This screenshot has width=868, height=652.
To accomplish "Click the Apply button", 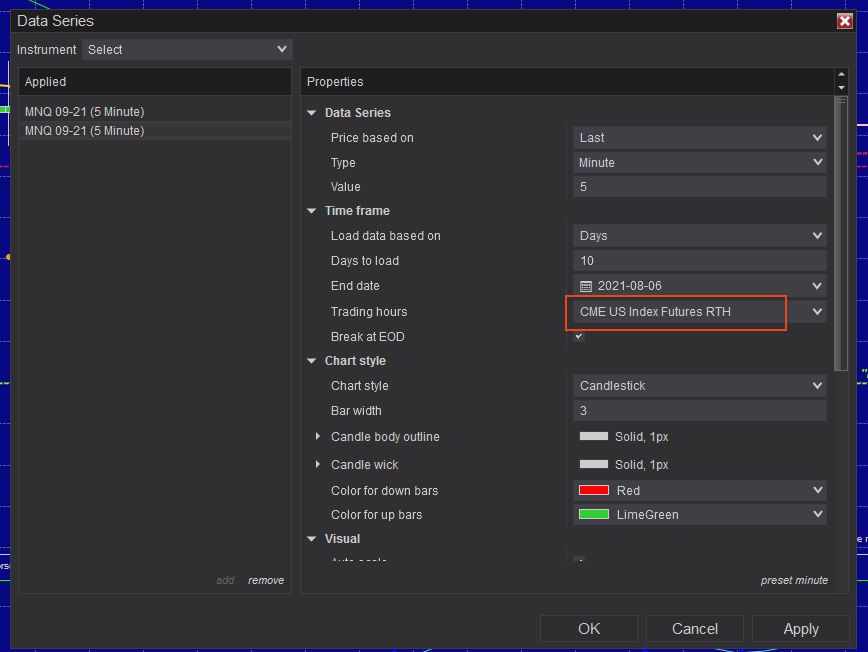I will click(800, 629).
